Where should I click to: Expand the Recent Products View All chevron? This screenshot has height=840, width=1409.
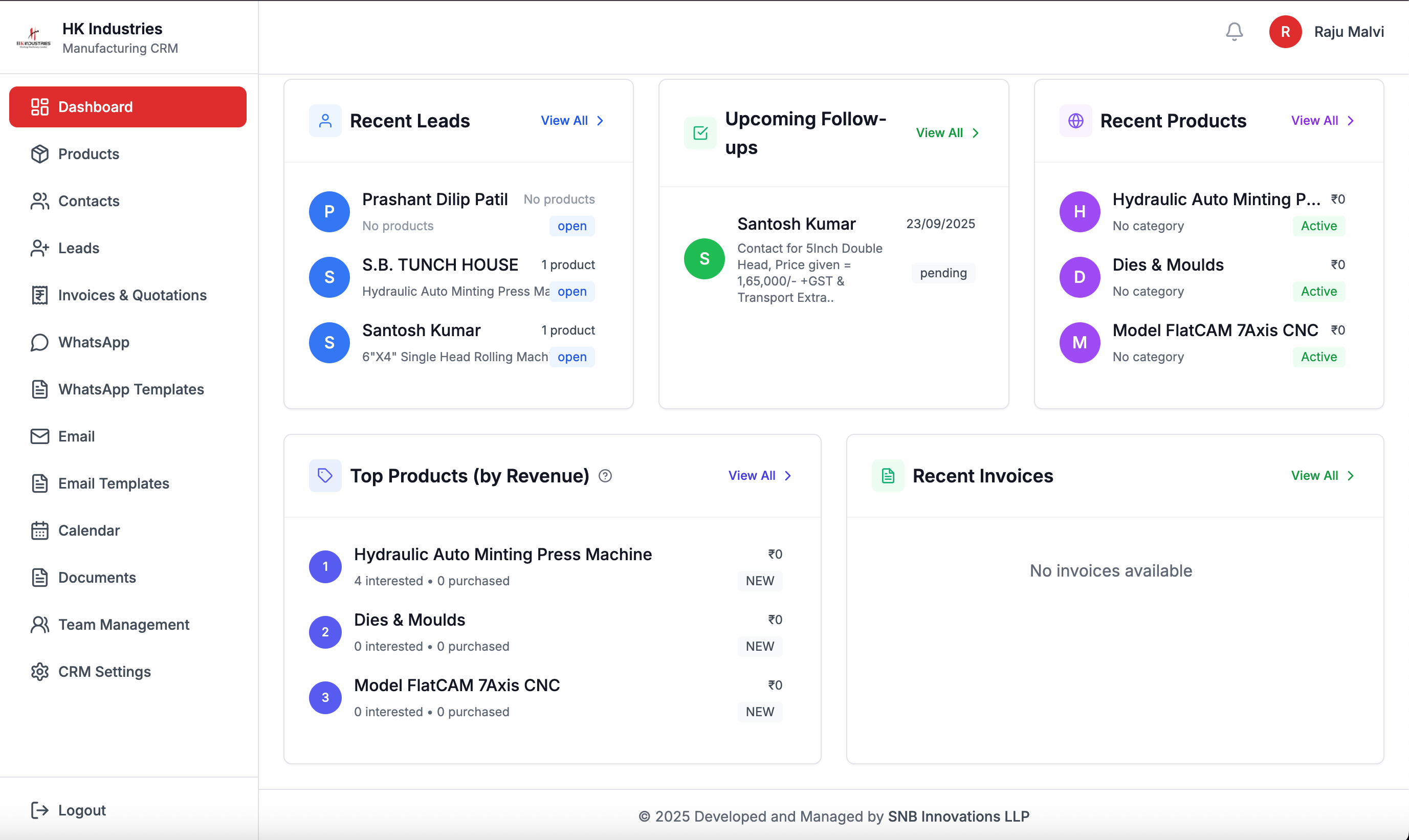1351,121
